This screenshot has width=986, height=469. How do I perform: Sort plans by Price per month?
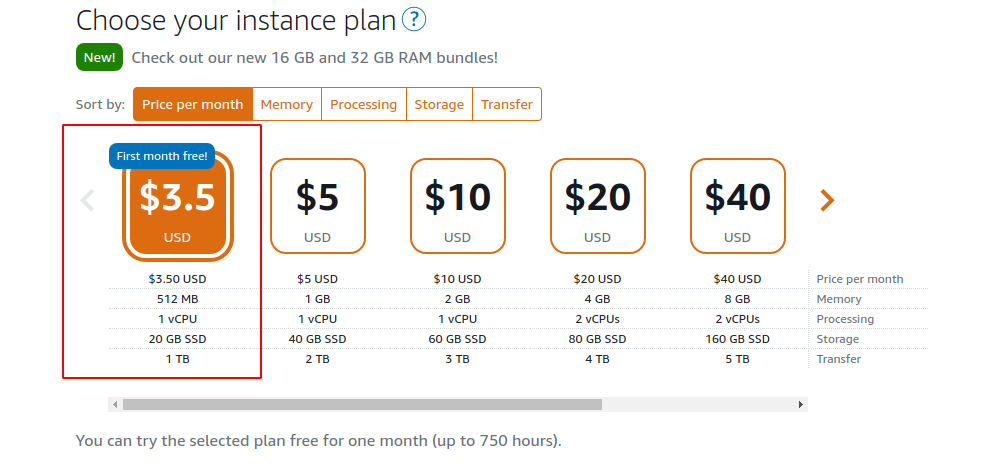click(x=192, y=104)
